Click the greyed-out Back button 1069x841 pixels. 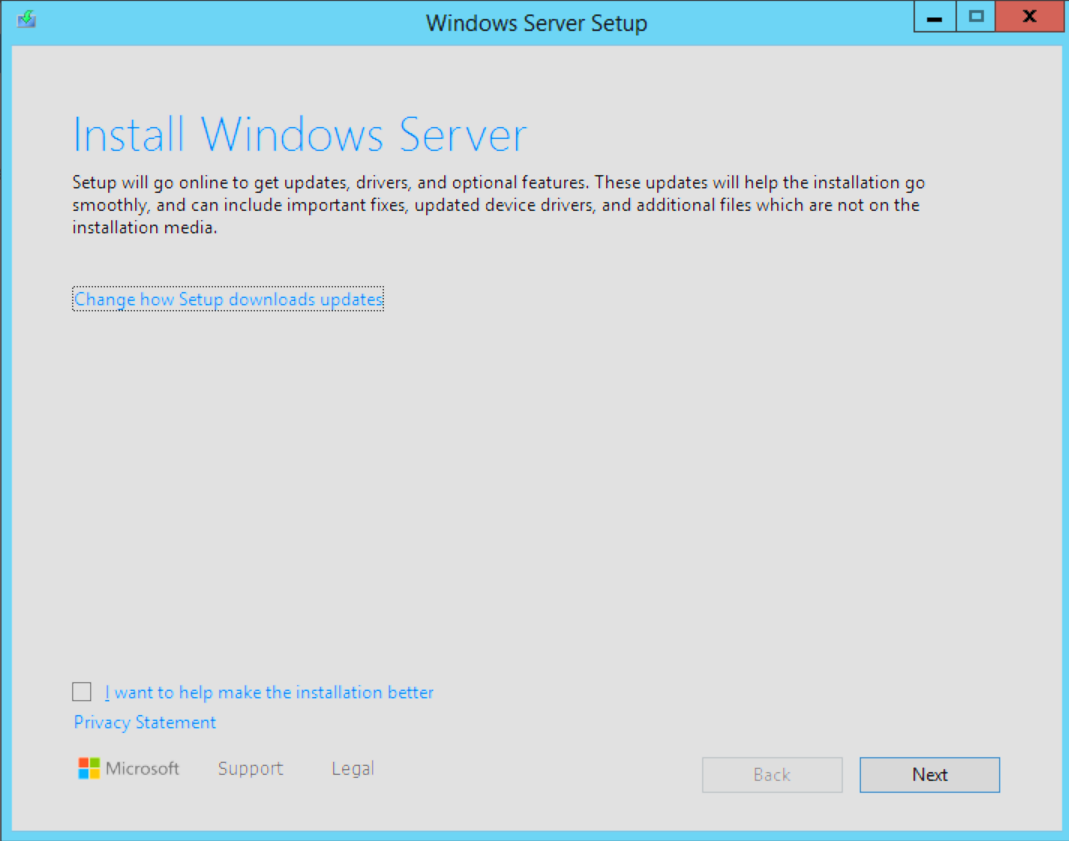pyautogui.click(x=771, y=775)
